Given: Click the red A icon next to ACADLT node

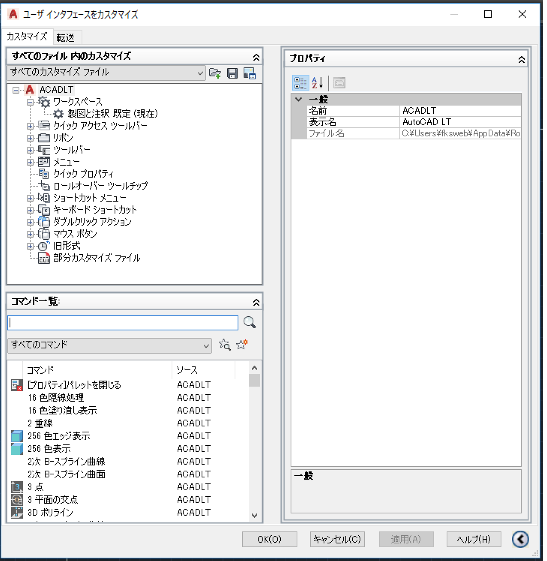Looking at the screenshot, I should [30, 90].
